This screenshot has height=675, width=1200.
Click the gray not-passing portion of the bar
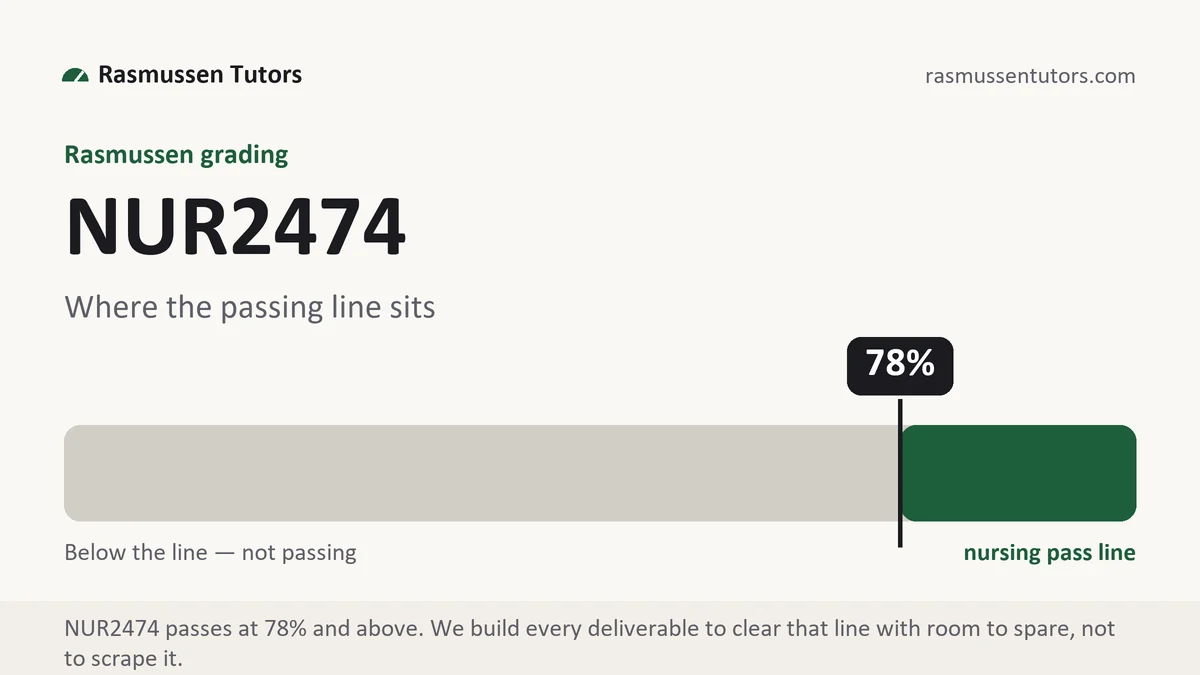(x=481, y=473)
